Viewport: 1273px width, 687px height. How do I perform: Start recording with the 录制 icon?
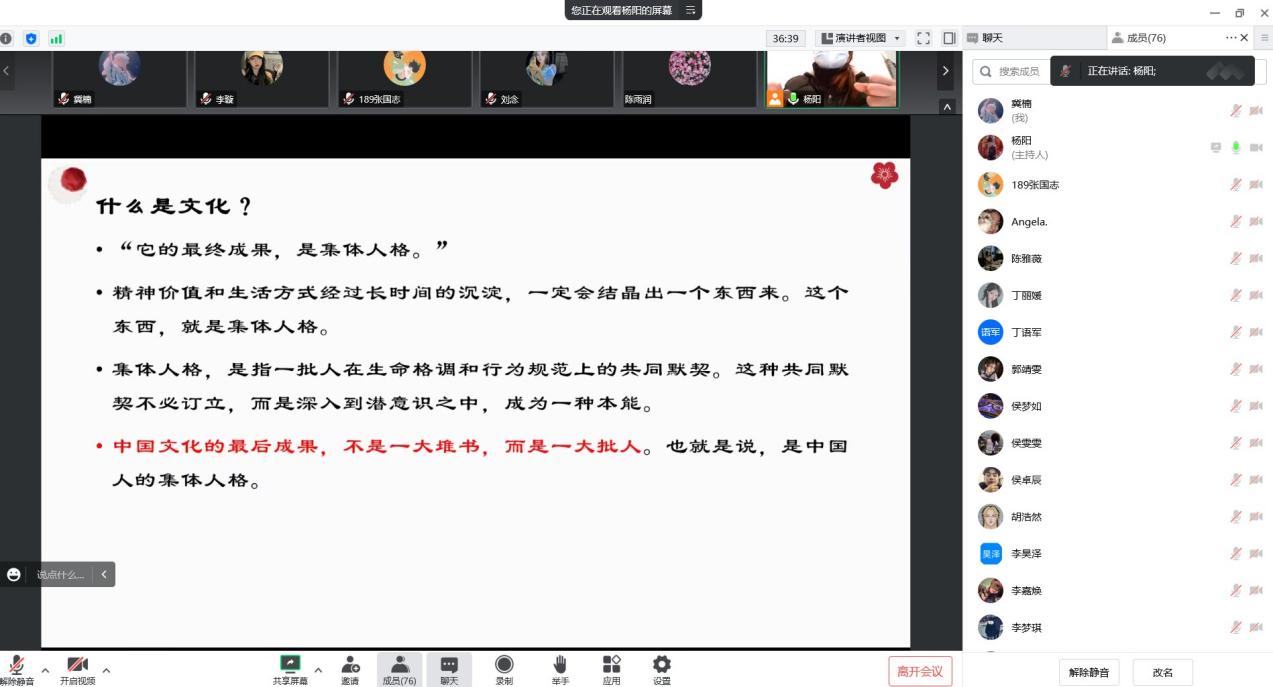[x=504, y=664]
